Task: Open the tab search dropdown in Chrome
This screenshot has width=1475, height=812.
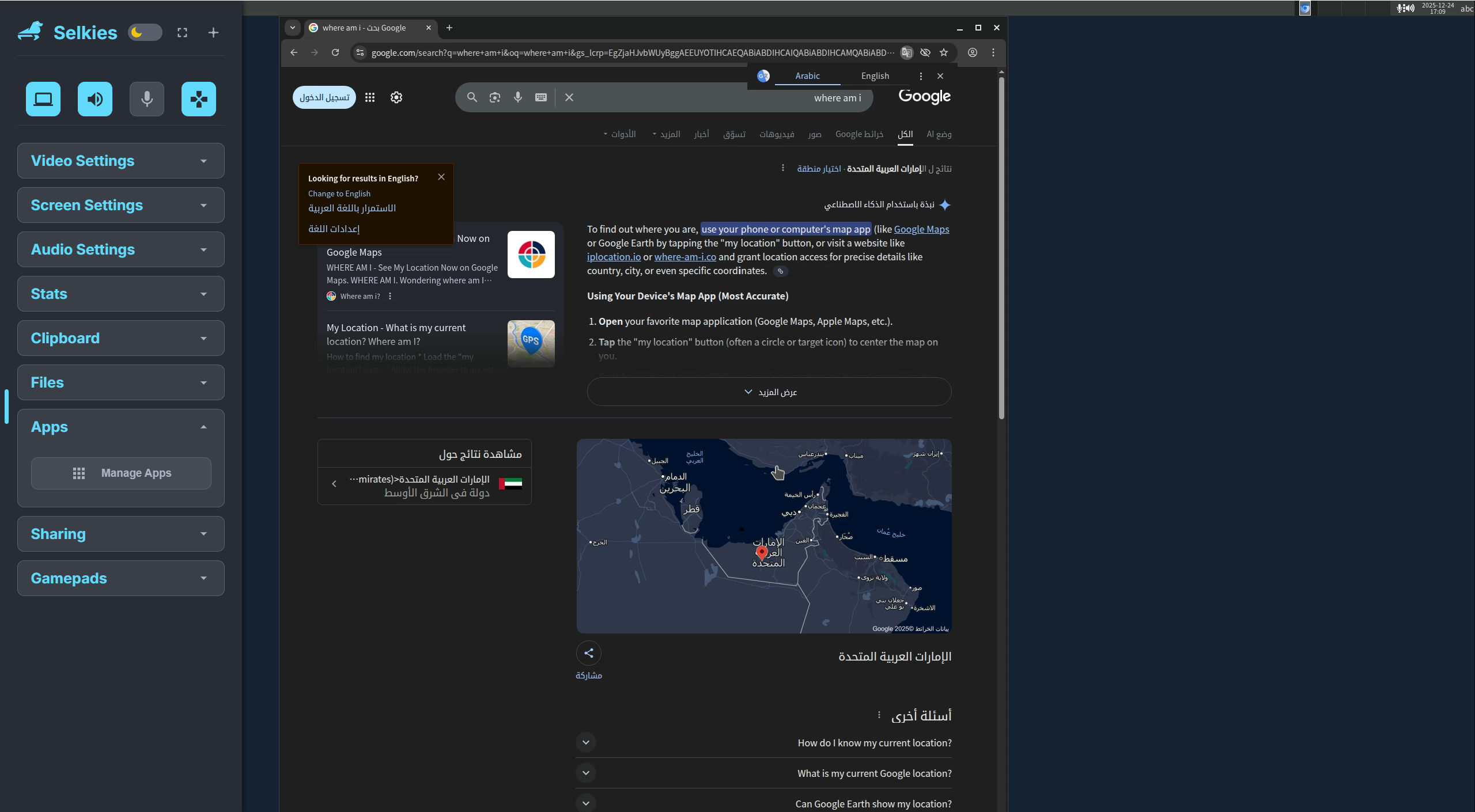Action: (x=293, y=28)
